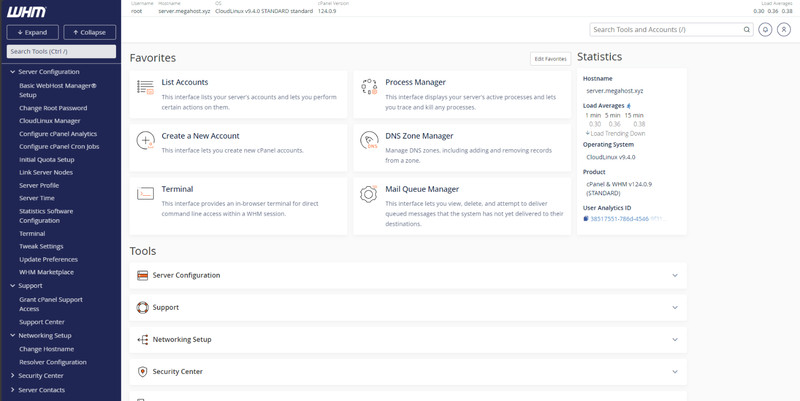
Task: Click the WHM logo
Action: click(27, 12)
